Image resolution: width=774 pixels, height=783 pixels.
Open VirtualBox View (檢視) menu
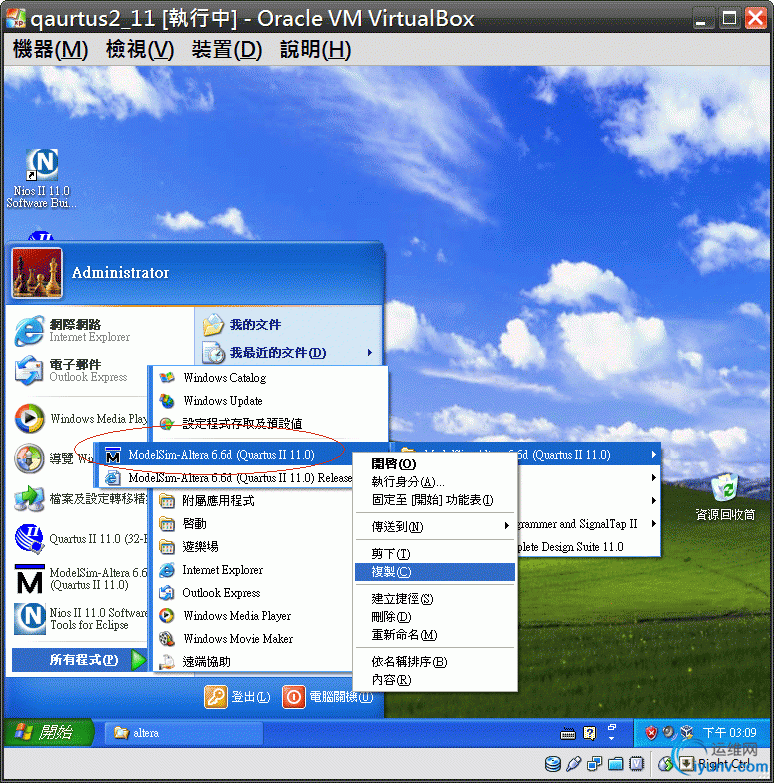point(140,49)
